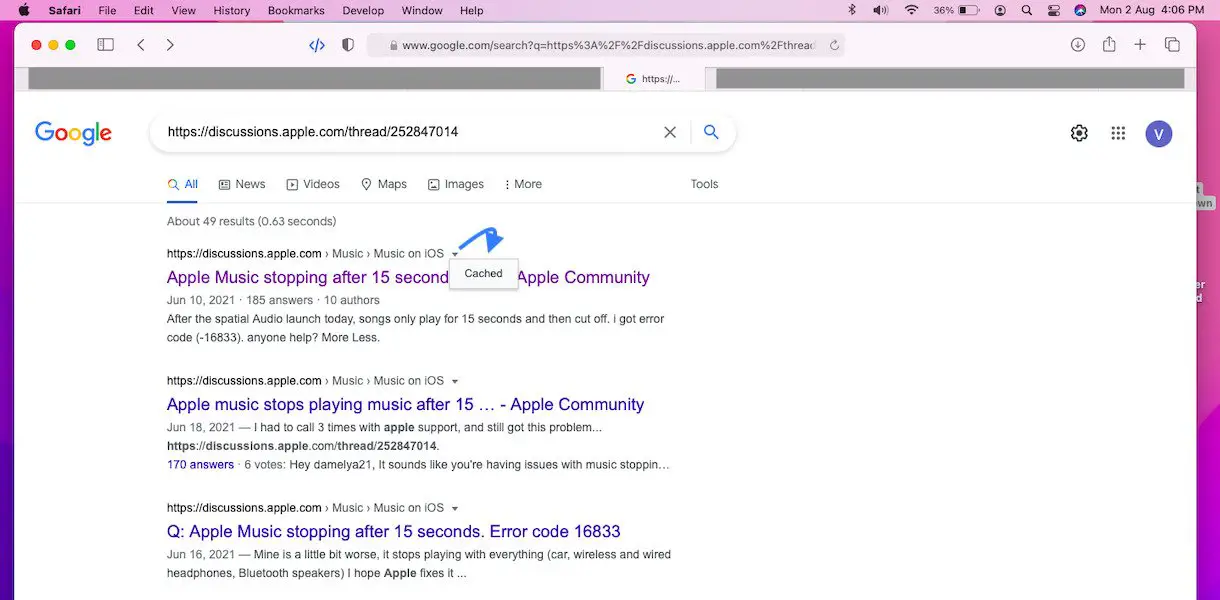Open Google quick settings gear

[x=1079, y=133]
